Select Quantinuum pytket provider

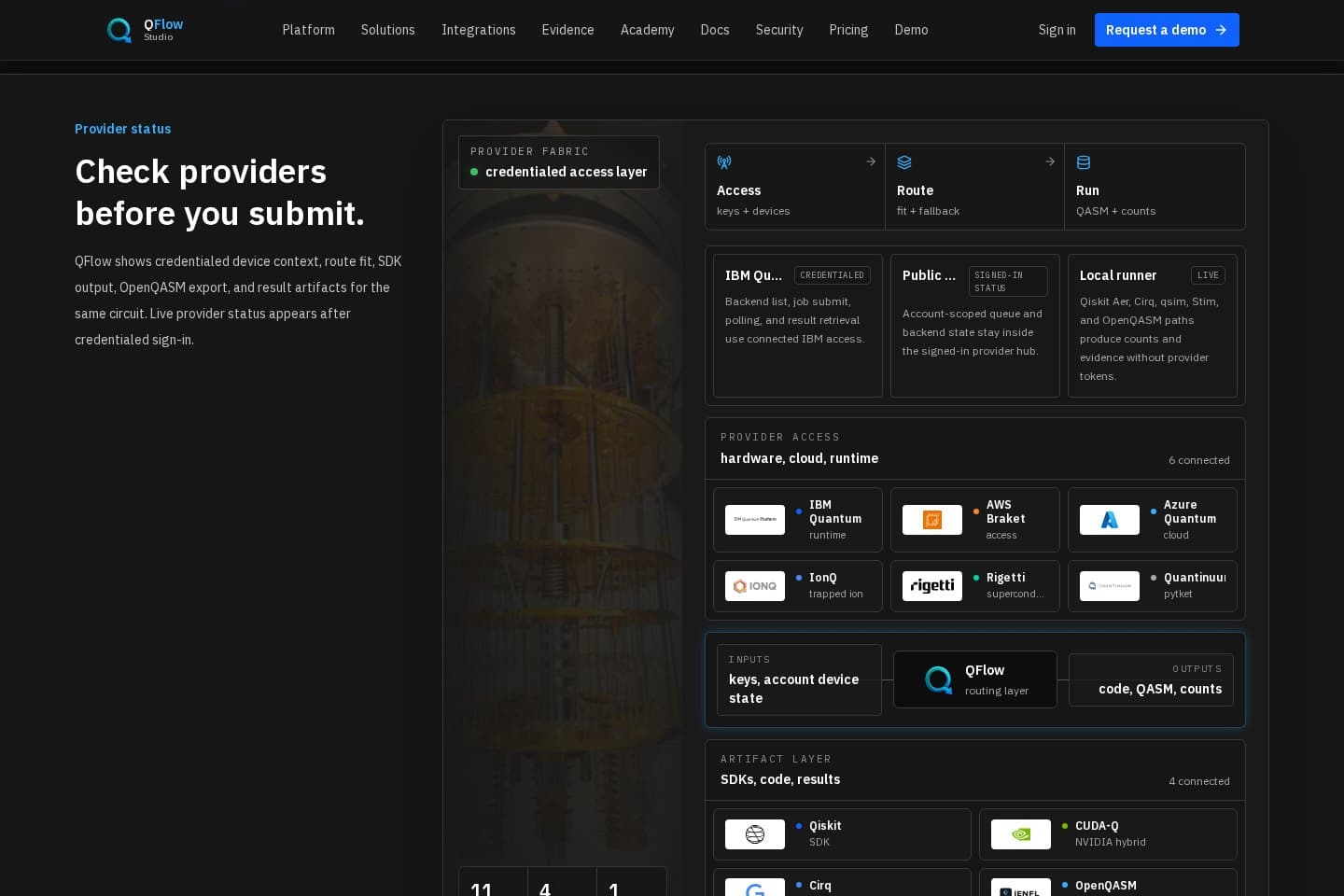coord(1153,586)
